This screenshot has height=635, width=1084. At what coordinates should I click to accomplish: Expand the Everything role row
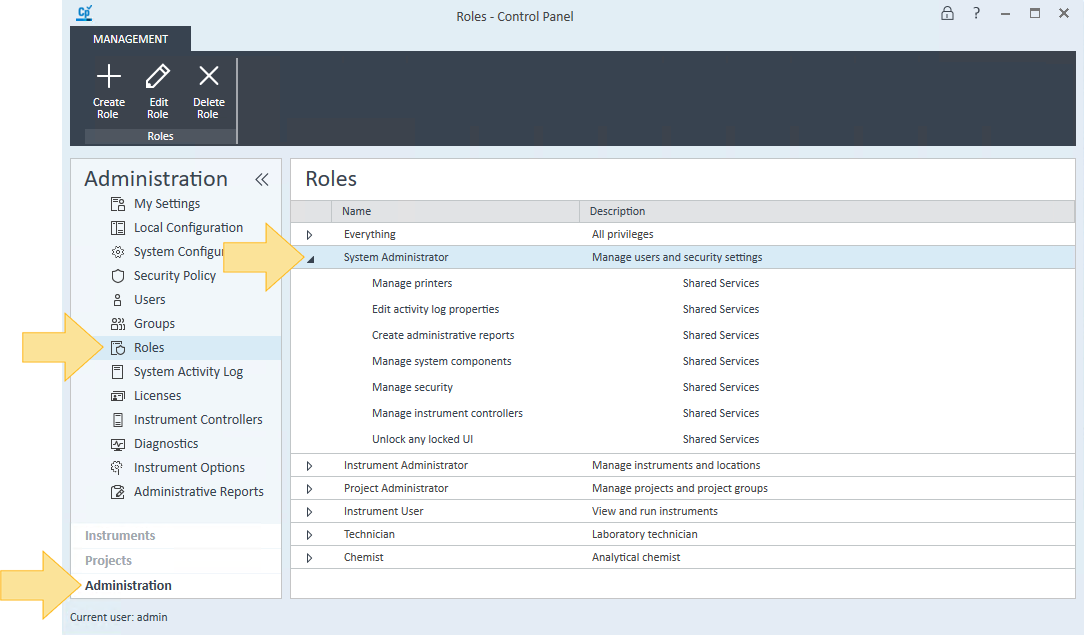tap(310, 235)
